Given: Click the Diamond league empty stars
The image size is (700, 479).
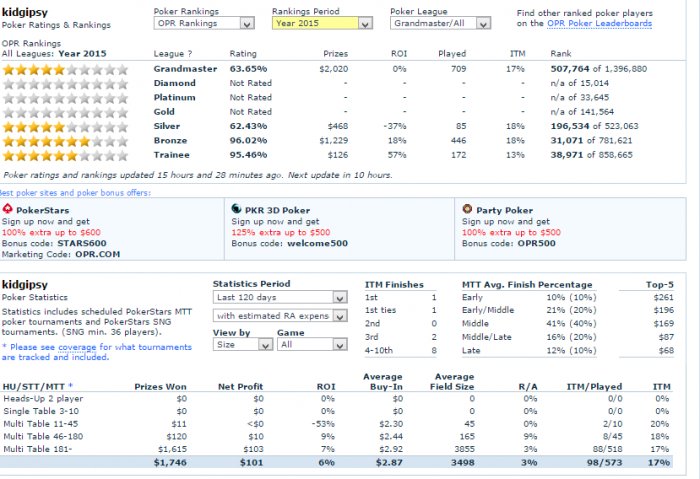Looking at the screenshot, I should [x=66, y=84].
